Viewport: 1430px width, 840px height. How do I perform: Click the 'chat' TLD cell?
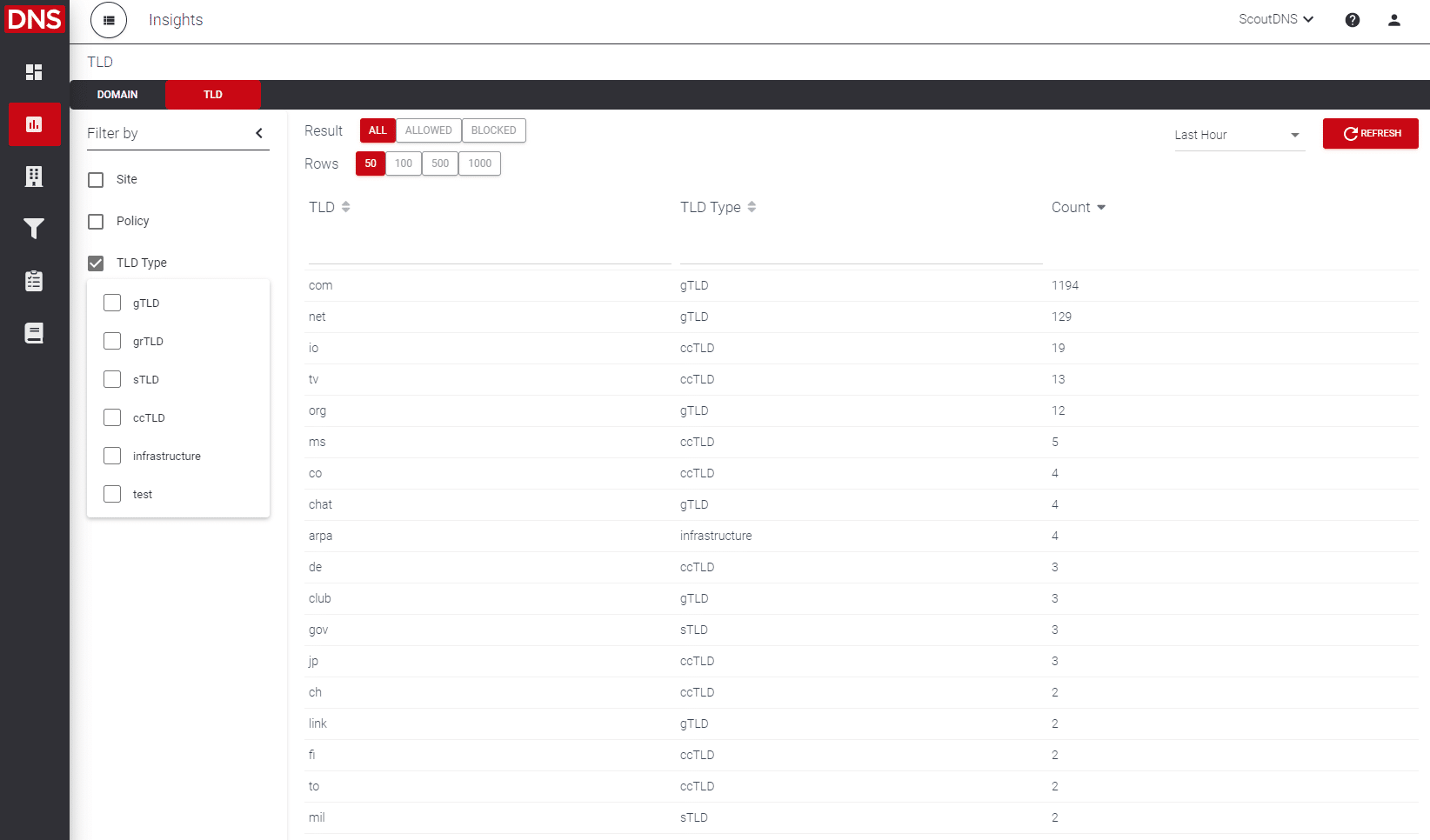coord(320,505)
